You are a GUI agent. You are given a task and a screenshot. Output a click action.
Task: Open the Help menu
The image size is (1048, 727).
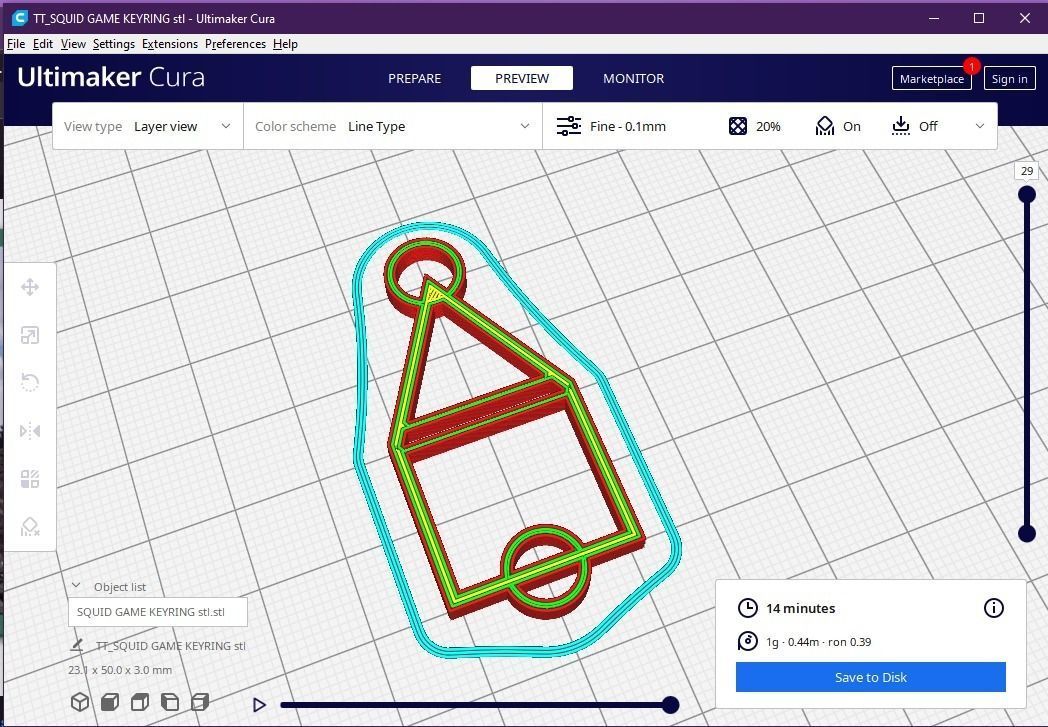click(x=285, y=43)
